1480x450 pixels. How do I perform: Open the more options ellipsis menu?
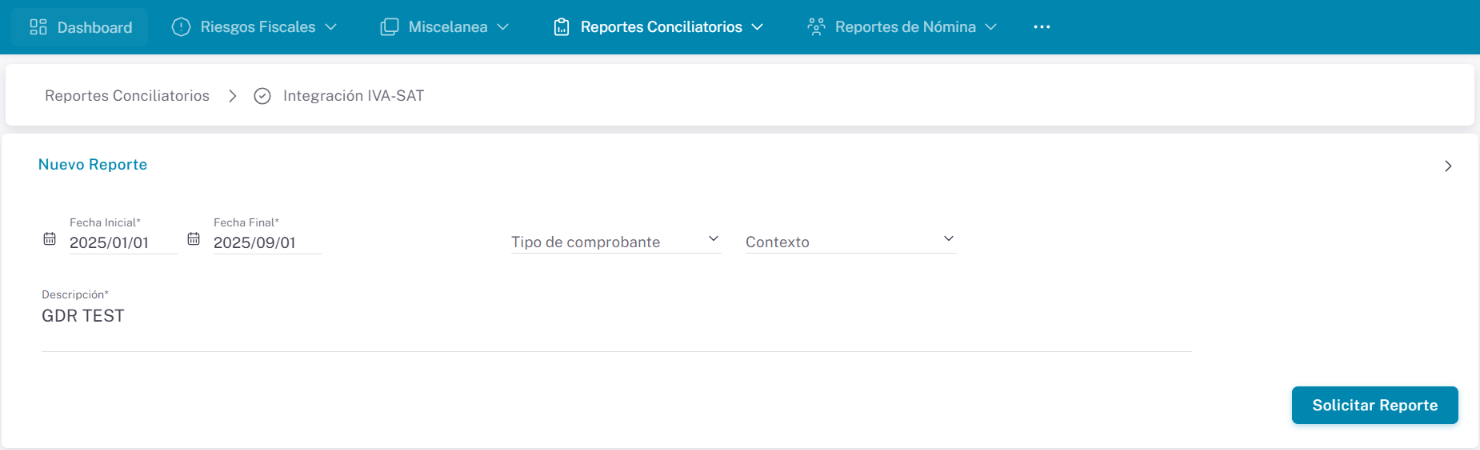tap(1041, 27)
